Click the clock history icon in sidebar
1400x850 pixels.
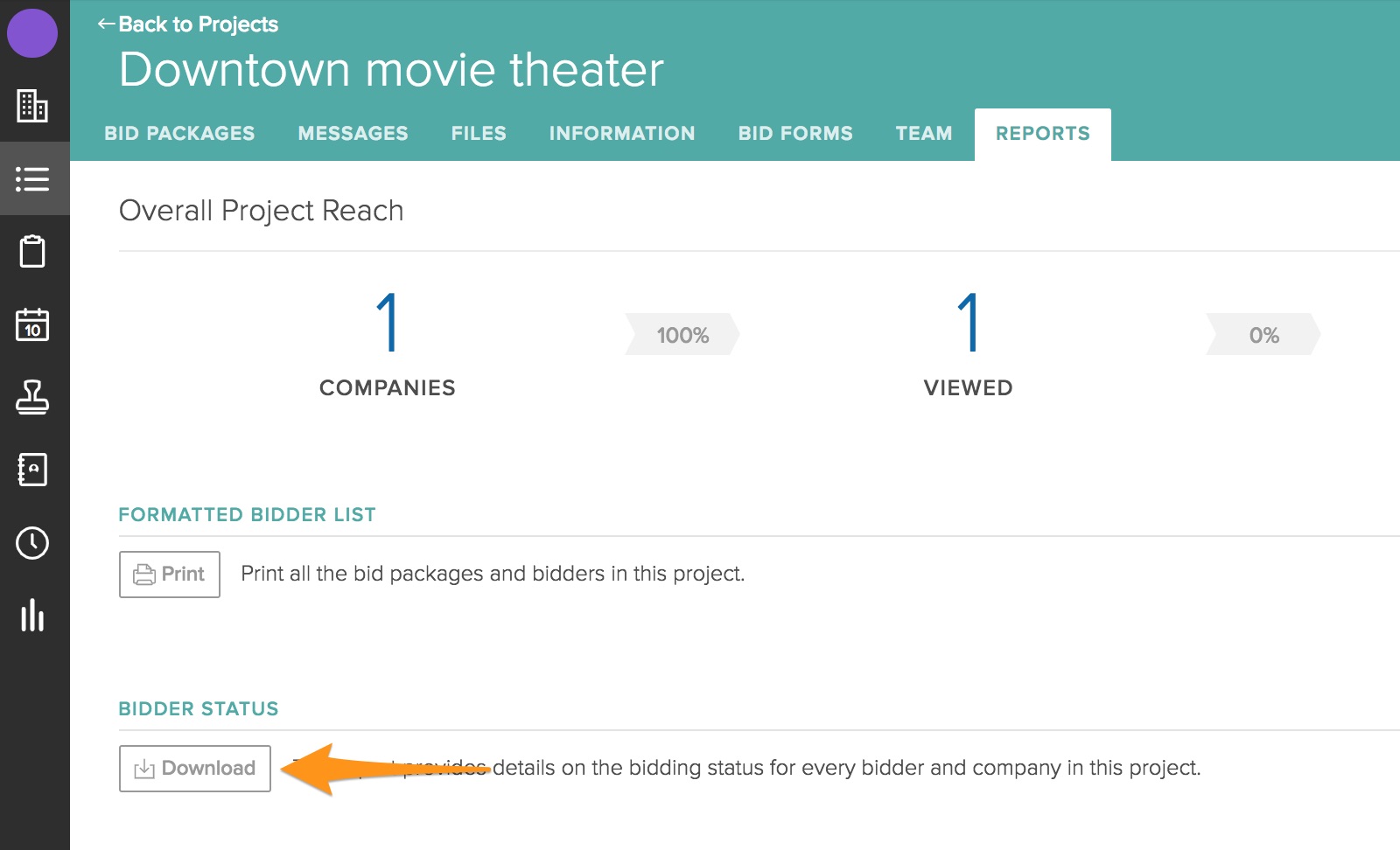point(32,543)
